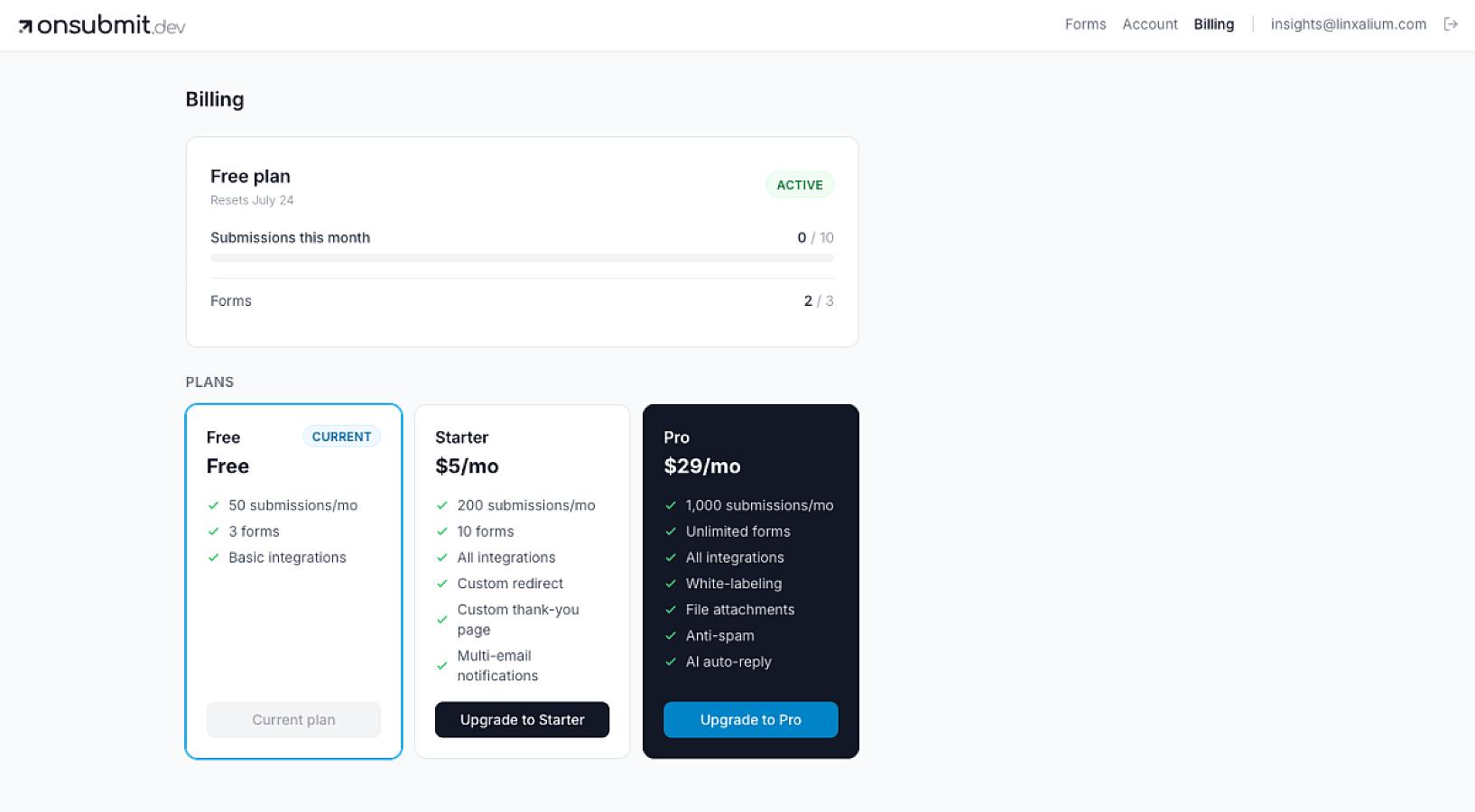Image resolution: width=1475 pixels, height=812 pixels.
Task: Click the 1,000 submissions/mo feature text
Action: tap(759, 505)
